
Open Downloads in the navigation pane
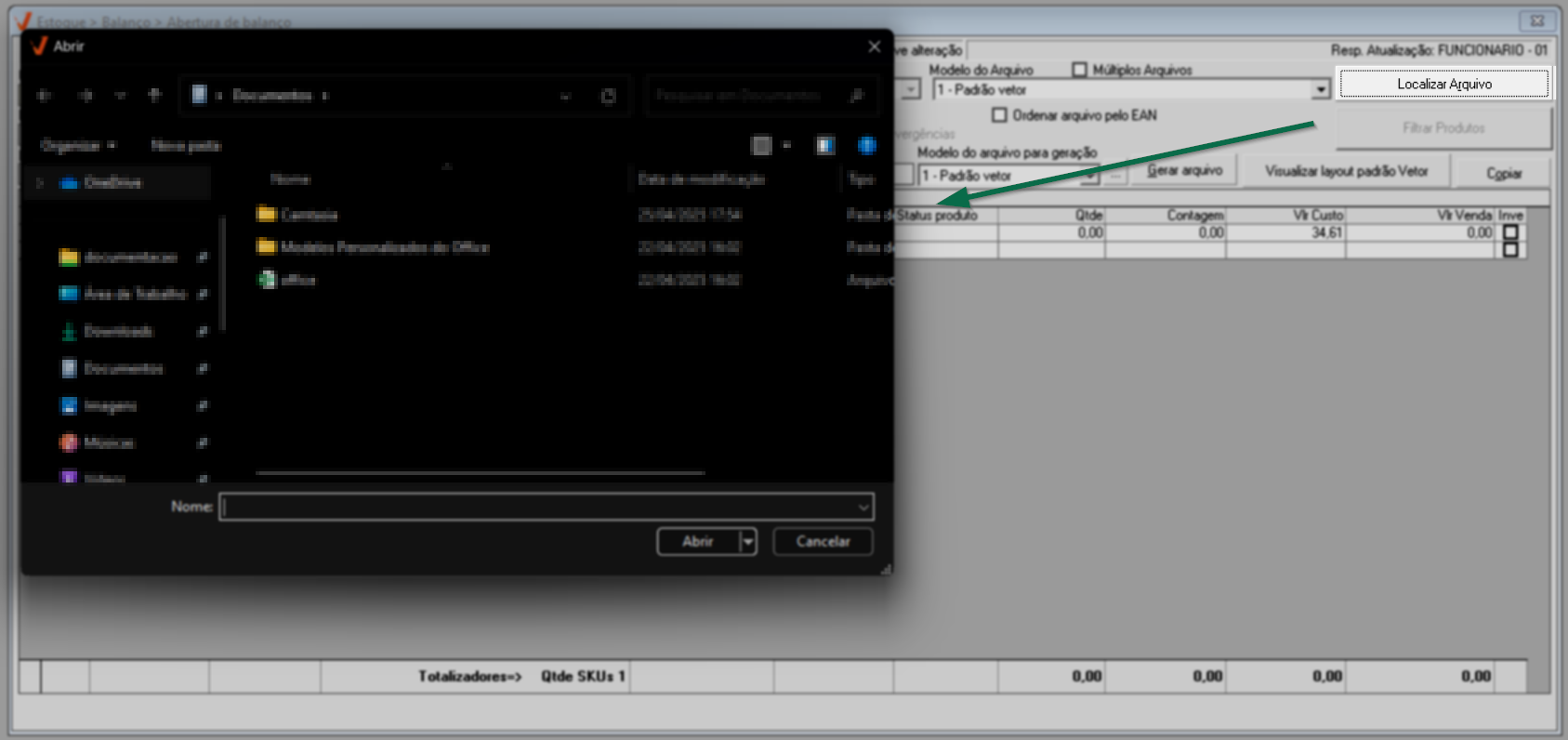[118, 331]
